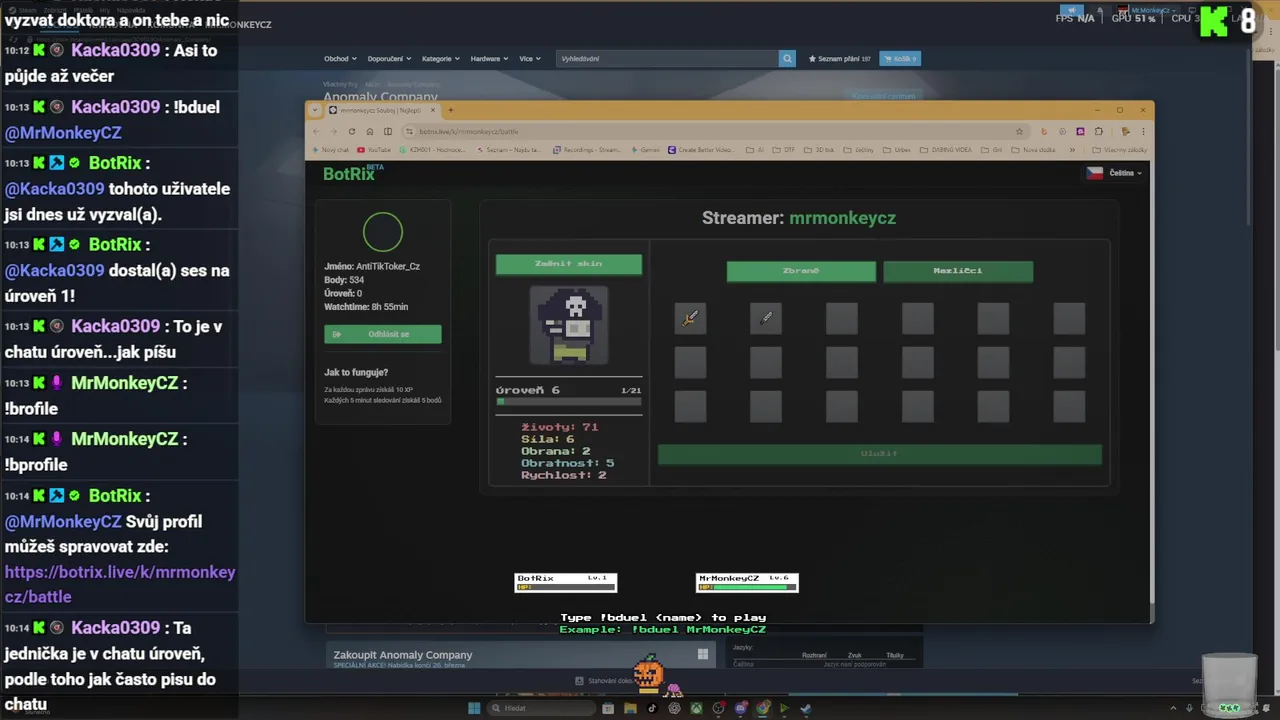Bookmark this page with the star icon

point(1019,131)
